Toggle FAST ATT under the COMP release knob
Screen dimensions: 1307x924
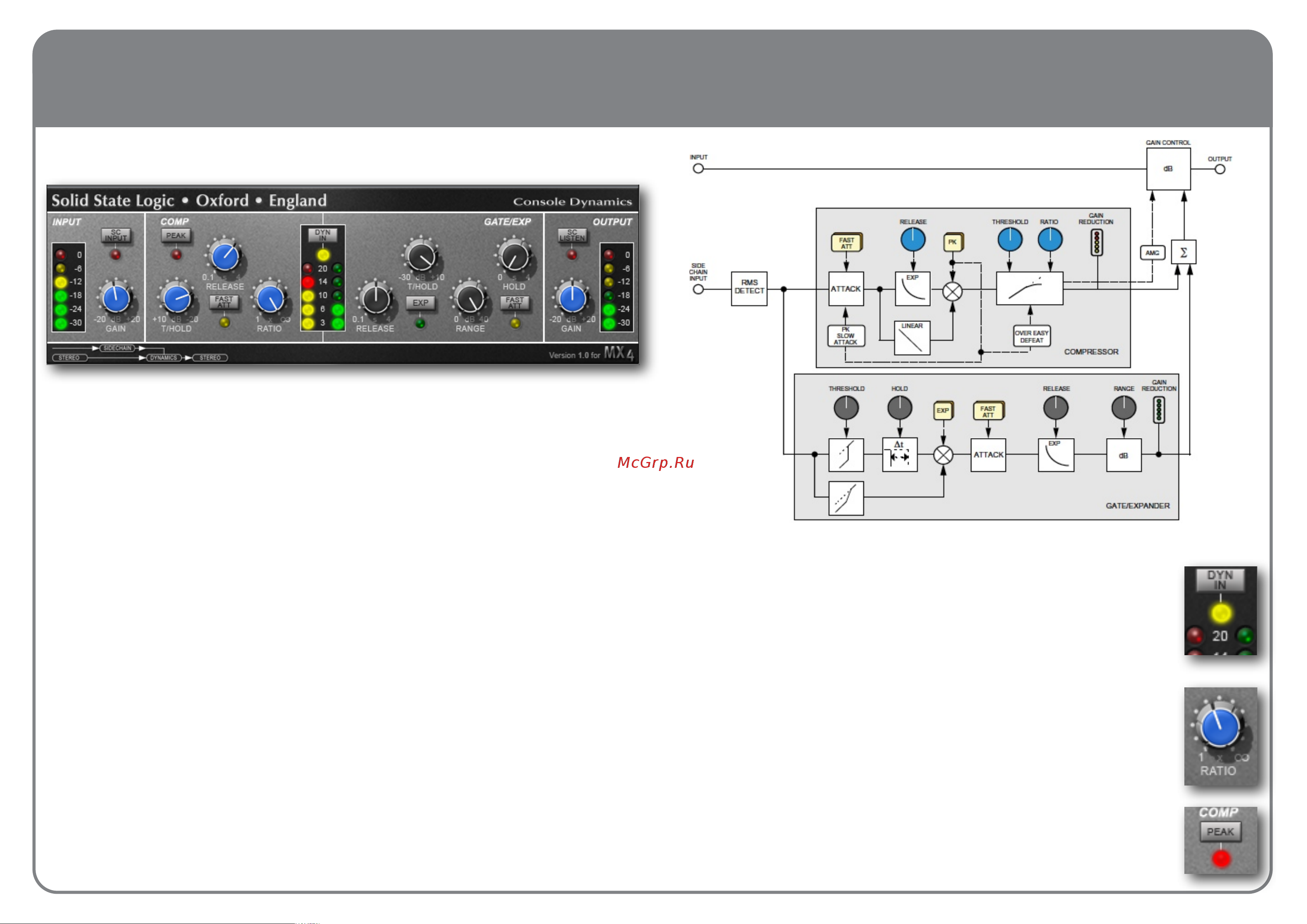224,302
